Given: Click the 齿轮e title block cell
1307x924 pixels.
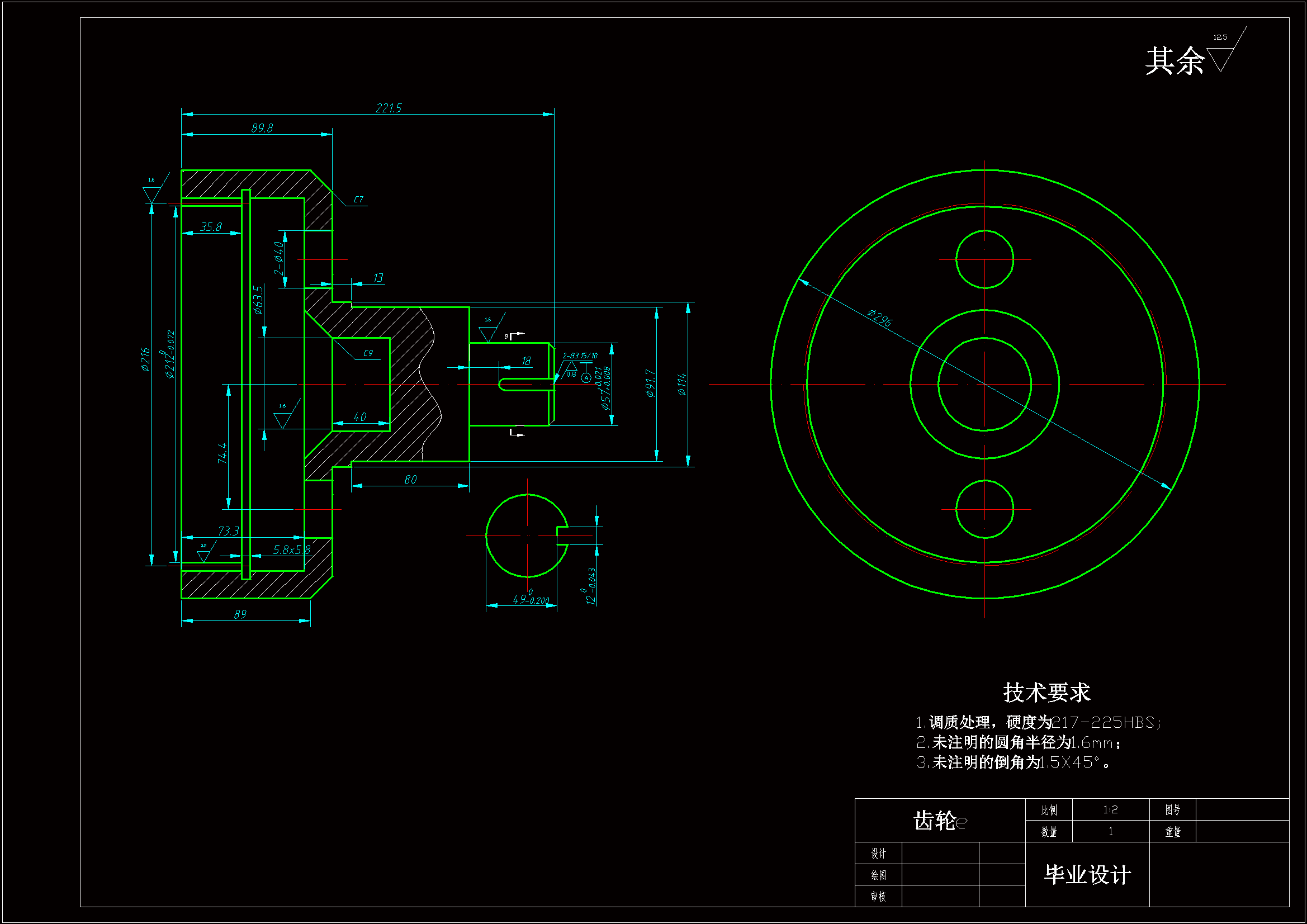Looking at the screenshot, I should pyautogui.click(x=940, y=821).
